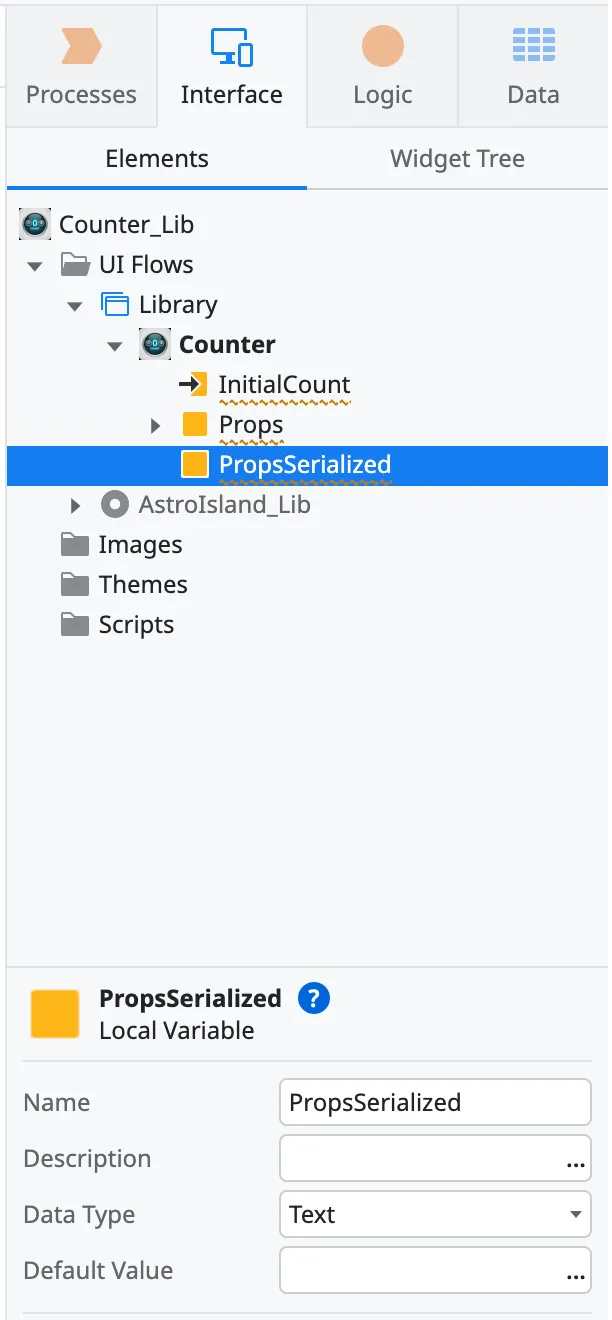Open the Data Type dropdown
Viewport: 612px width, 1320px height.
click(435, 1214)
